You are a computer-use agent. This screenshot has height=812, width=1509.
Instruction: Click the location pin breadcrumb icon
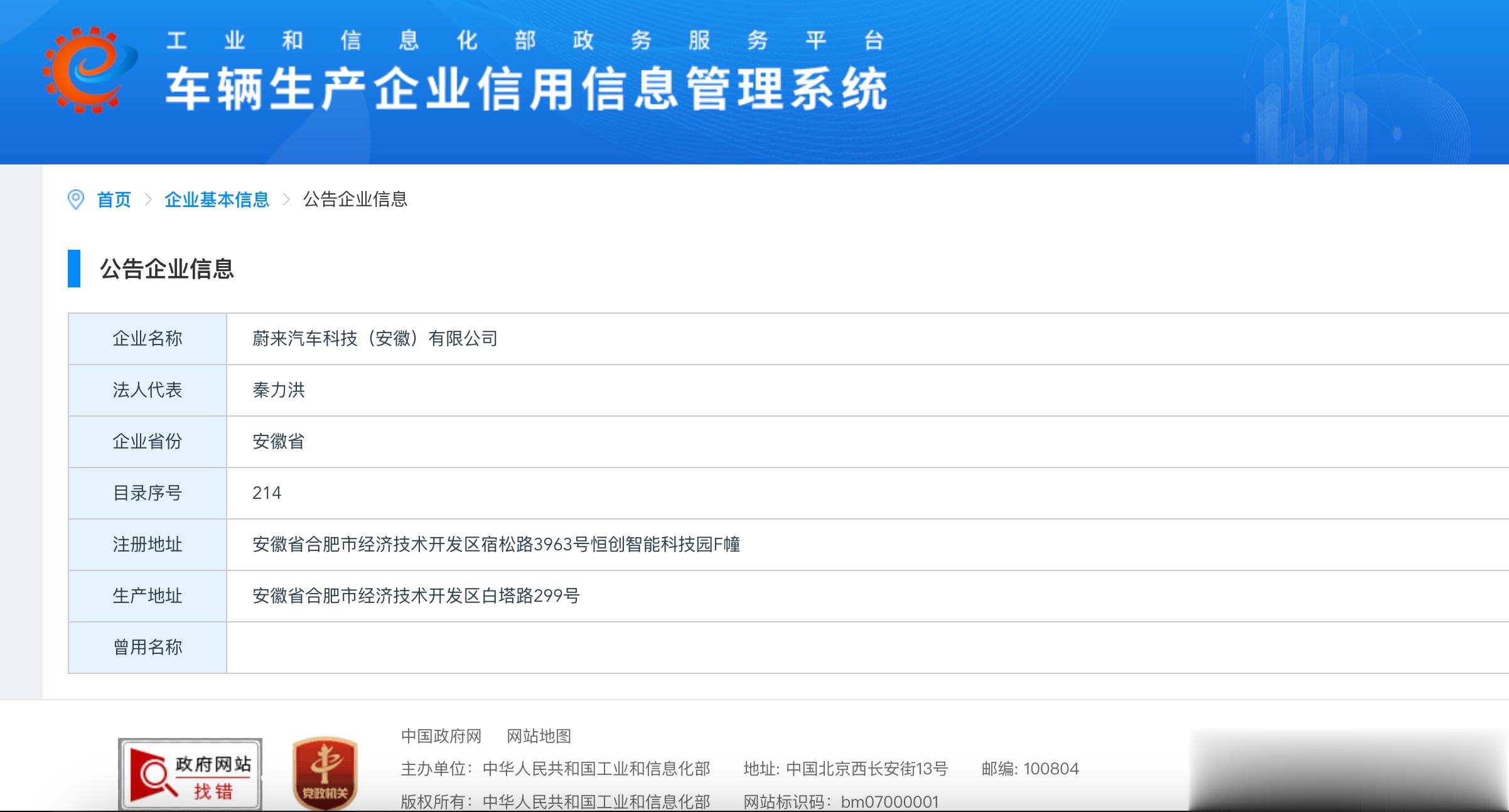(x=75, y=200)
